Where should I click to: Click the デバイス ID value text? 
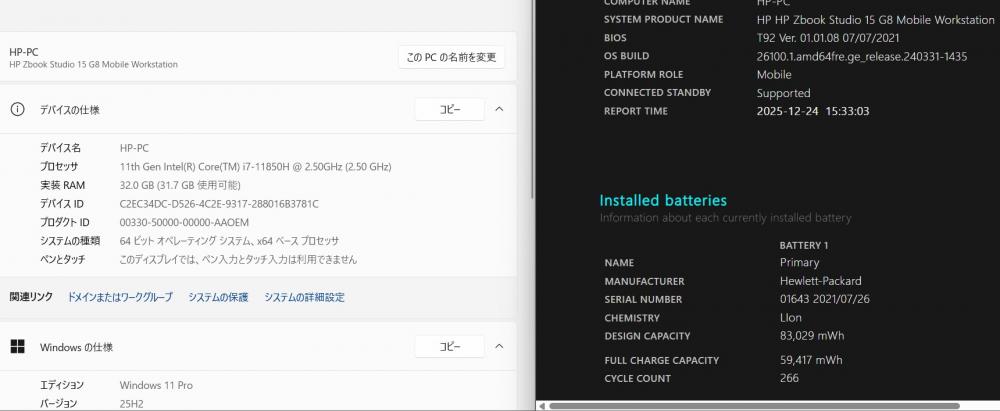(x=219, y=203)
